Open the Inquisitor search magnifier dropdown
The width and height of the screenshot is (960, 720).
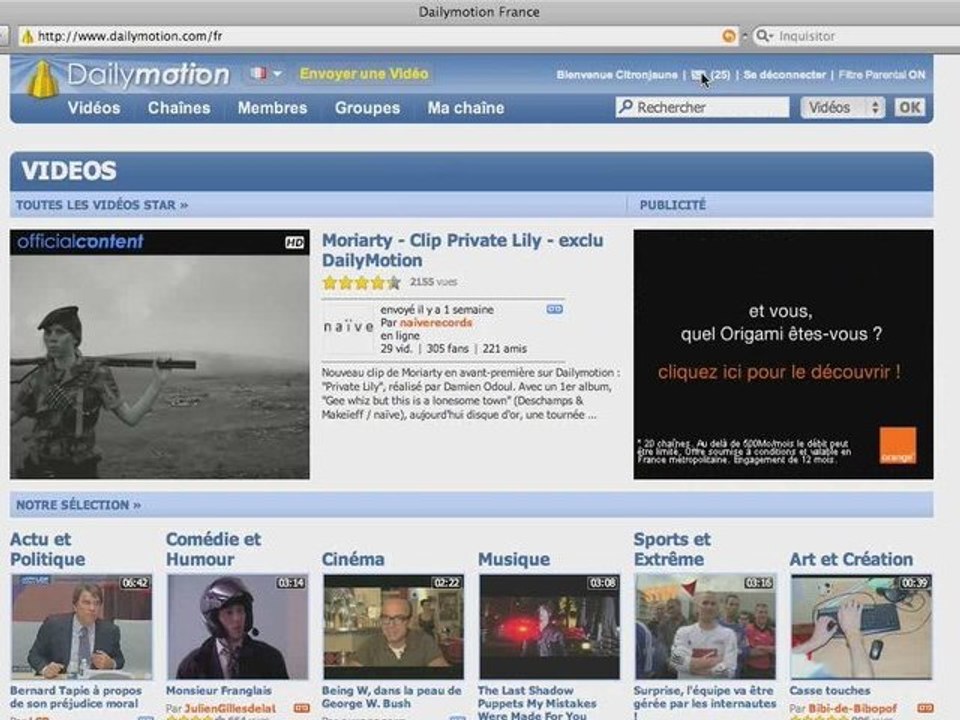(764, 36)
